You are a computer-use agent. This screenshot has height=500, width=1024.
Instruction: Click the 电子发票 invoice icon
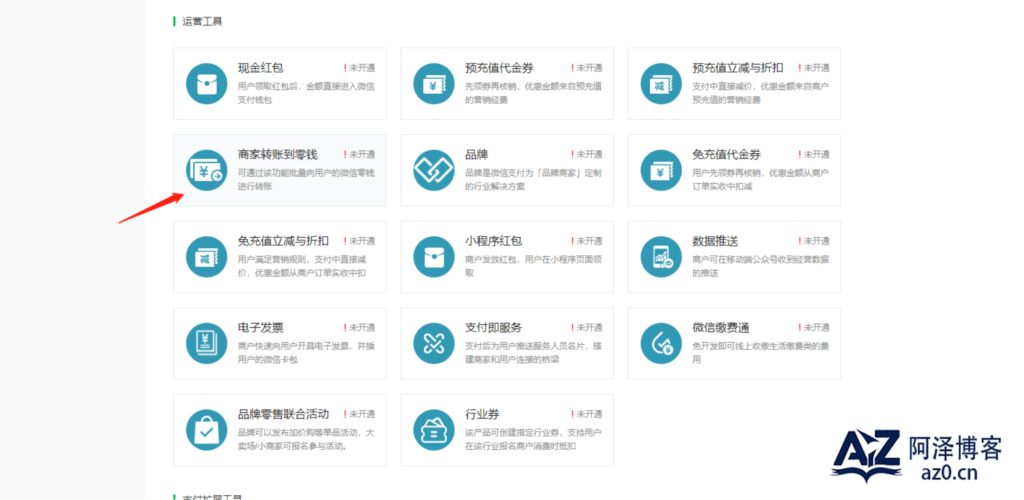coord(206,343)
